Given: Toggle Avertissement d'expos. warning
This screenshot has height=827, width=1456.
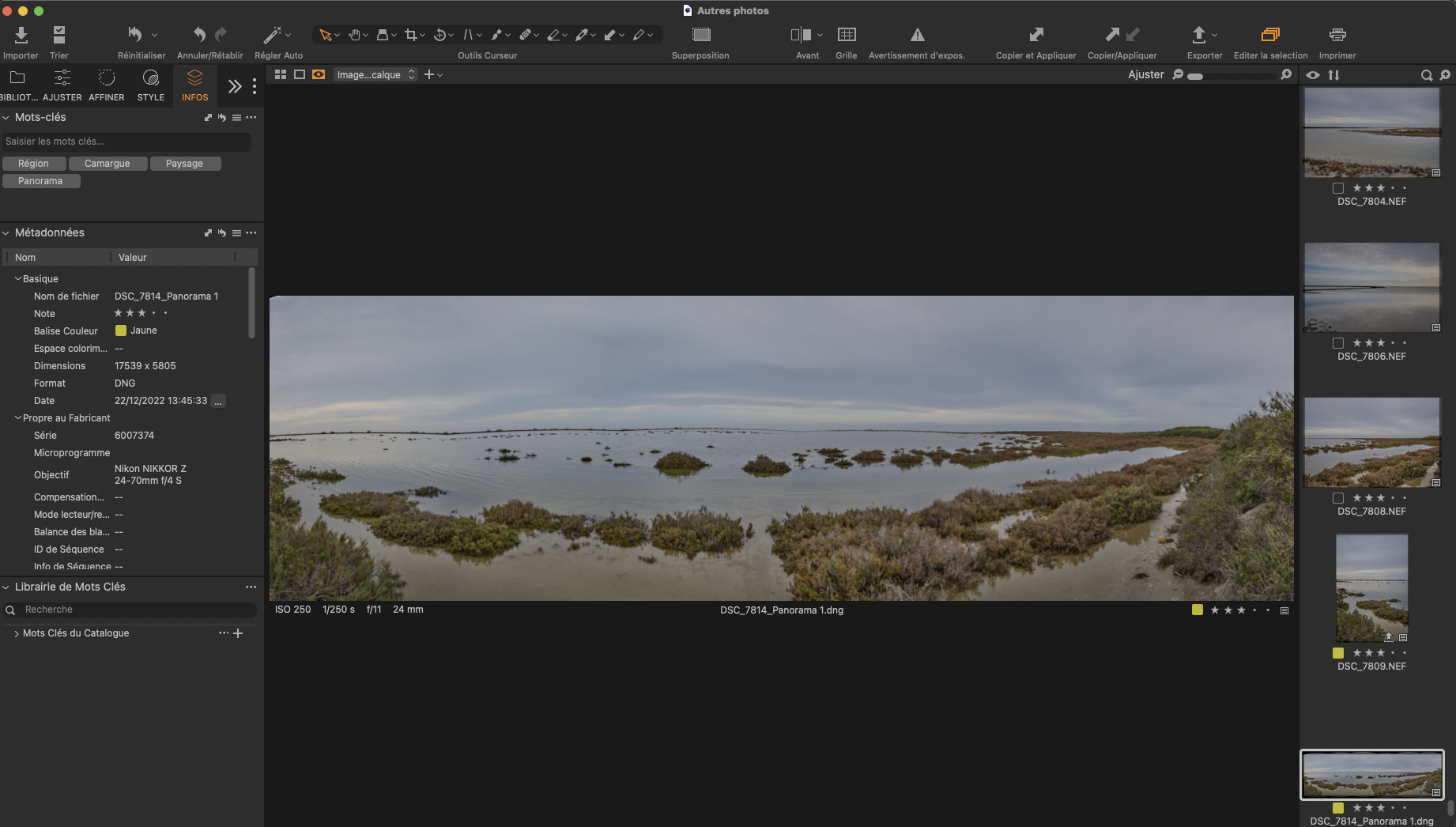Looking at the screenshot, I should click(917, 35).
